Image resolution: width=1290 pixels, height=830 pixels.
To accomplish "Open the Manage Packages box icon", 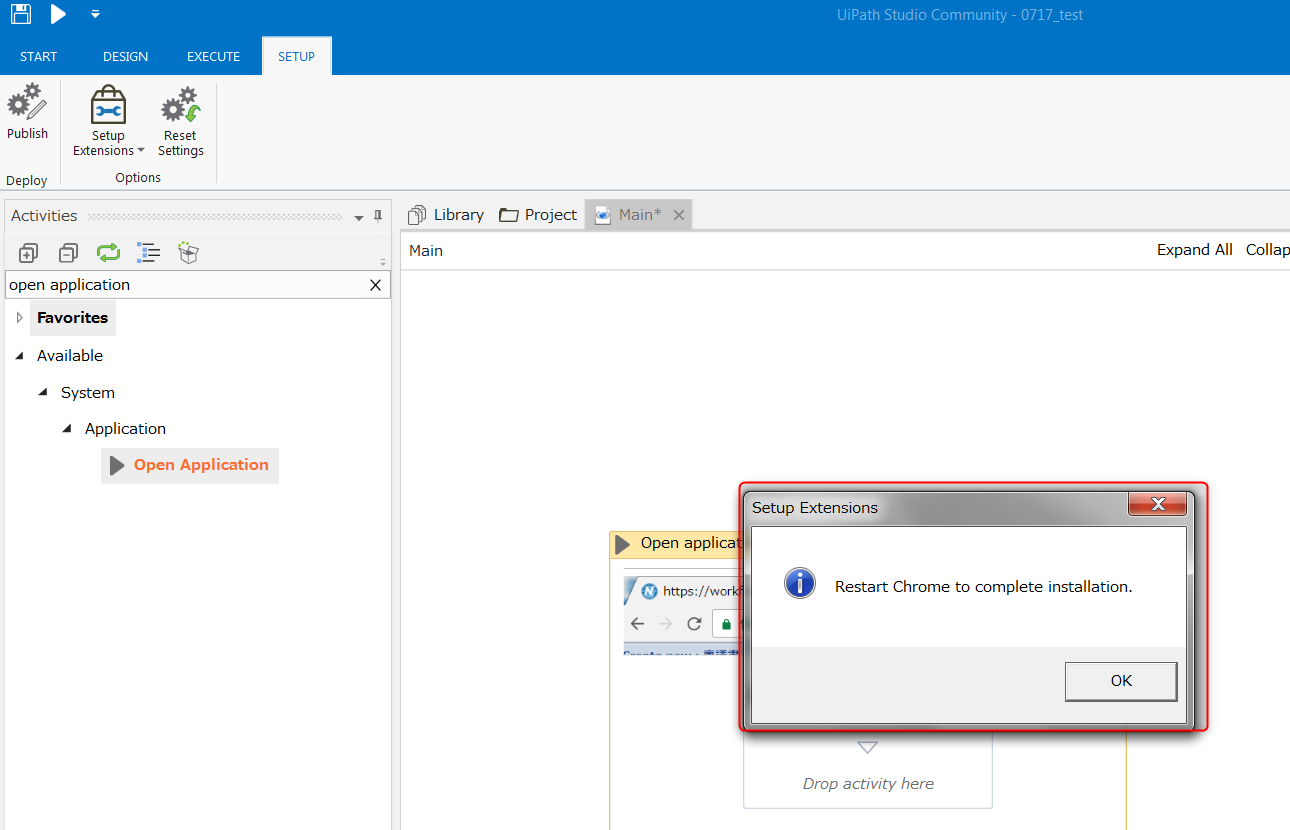I will pos(188,253).
